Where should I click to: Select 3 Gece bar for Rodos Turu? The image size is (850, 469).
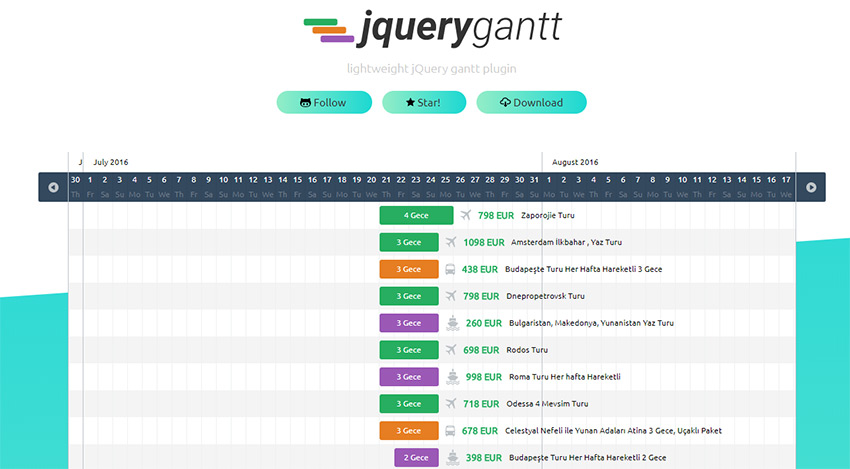tap(409, 350)
